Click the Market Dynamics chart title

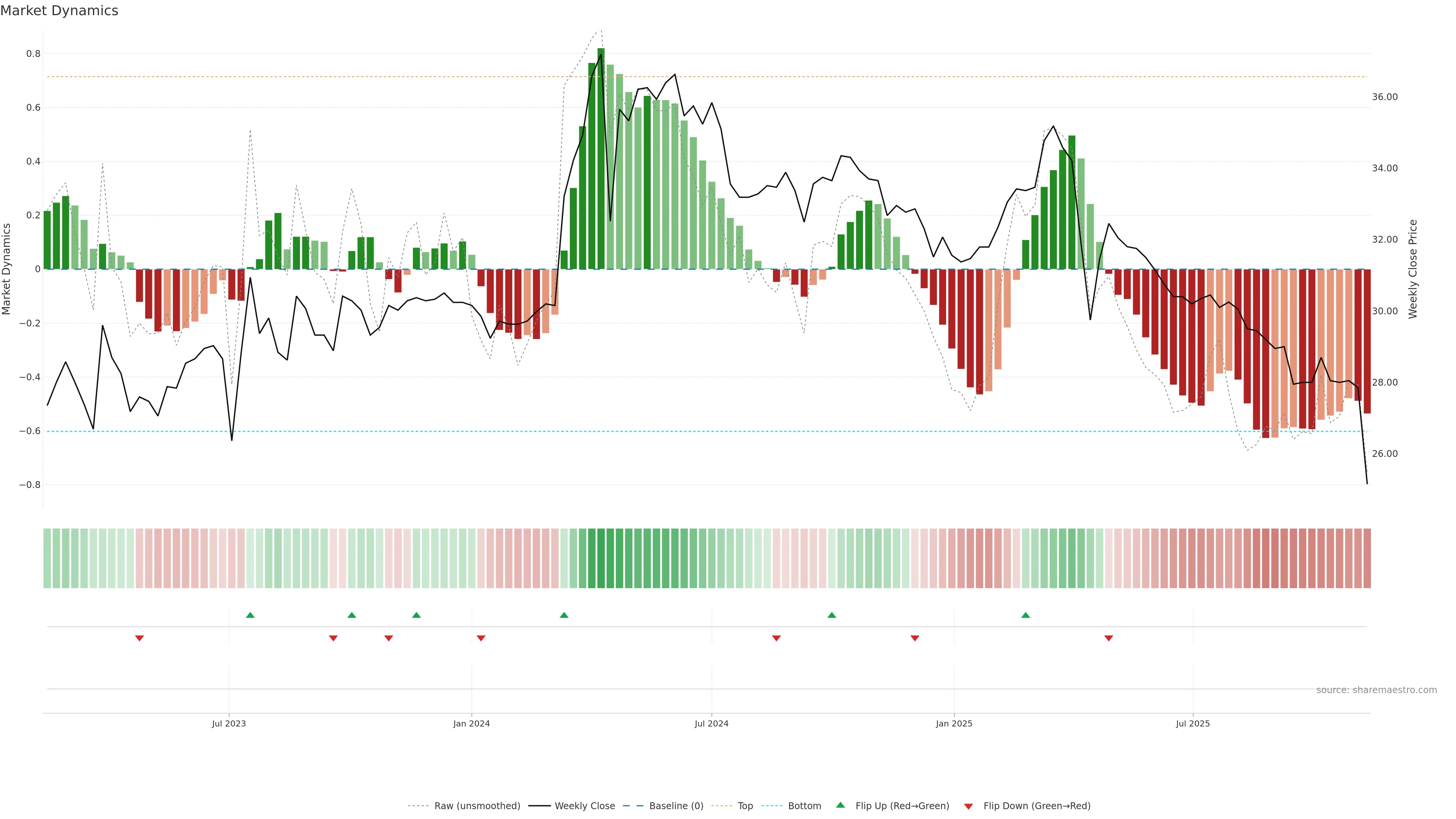60,11
